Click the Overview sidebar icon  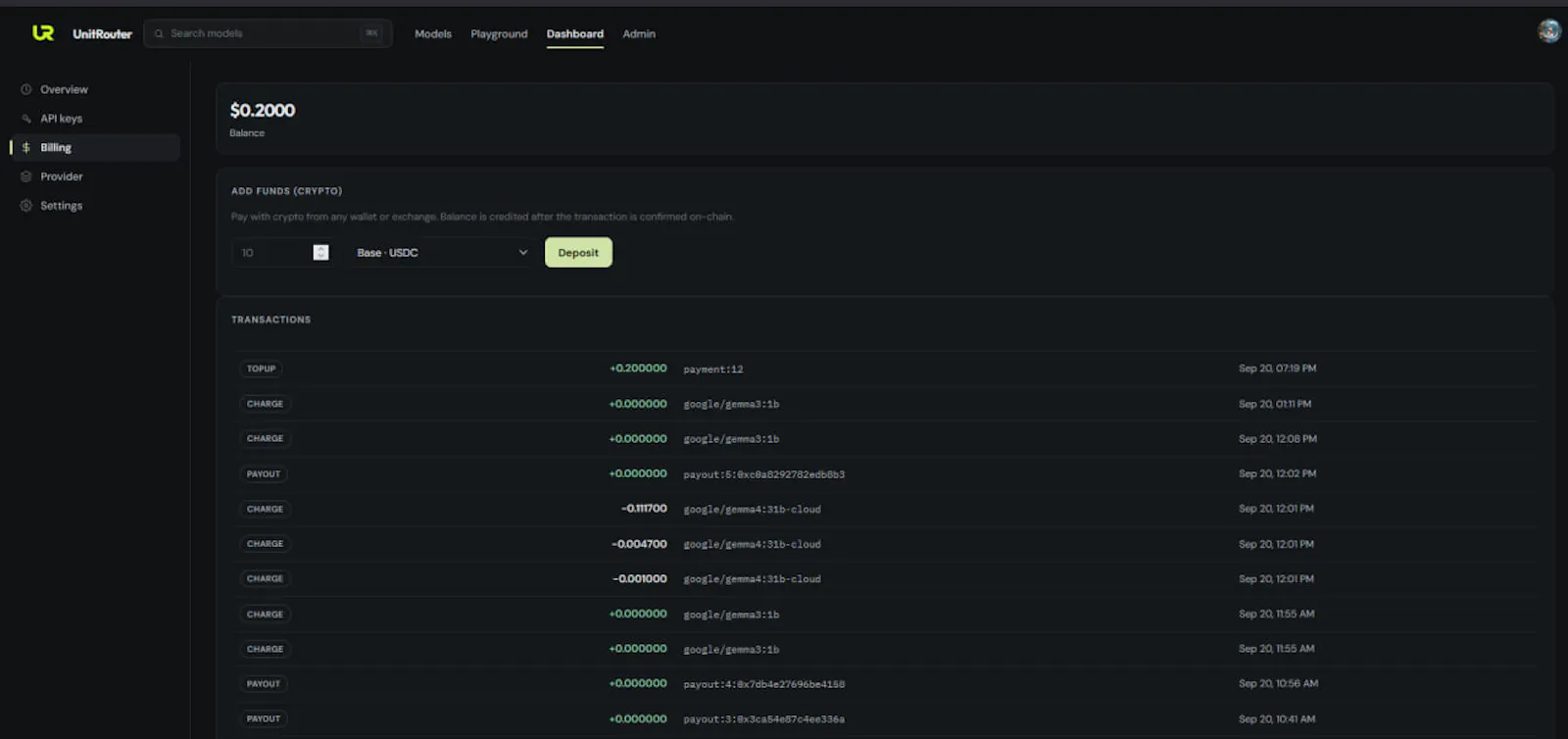26,89
